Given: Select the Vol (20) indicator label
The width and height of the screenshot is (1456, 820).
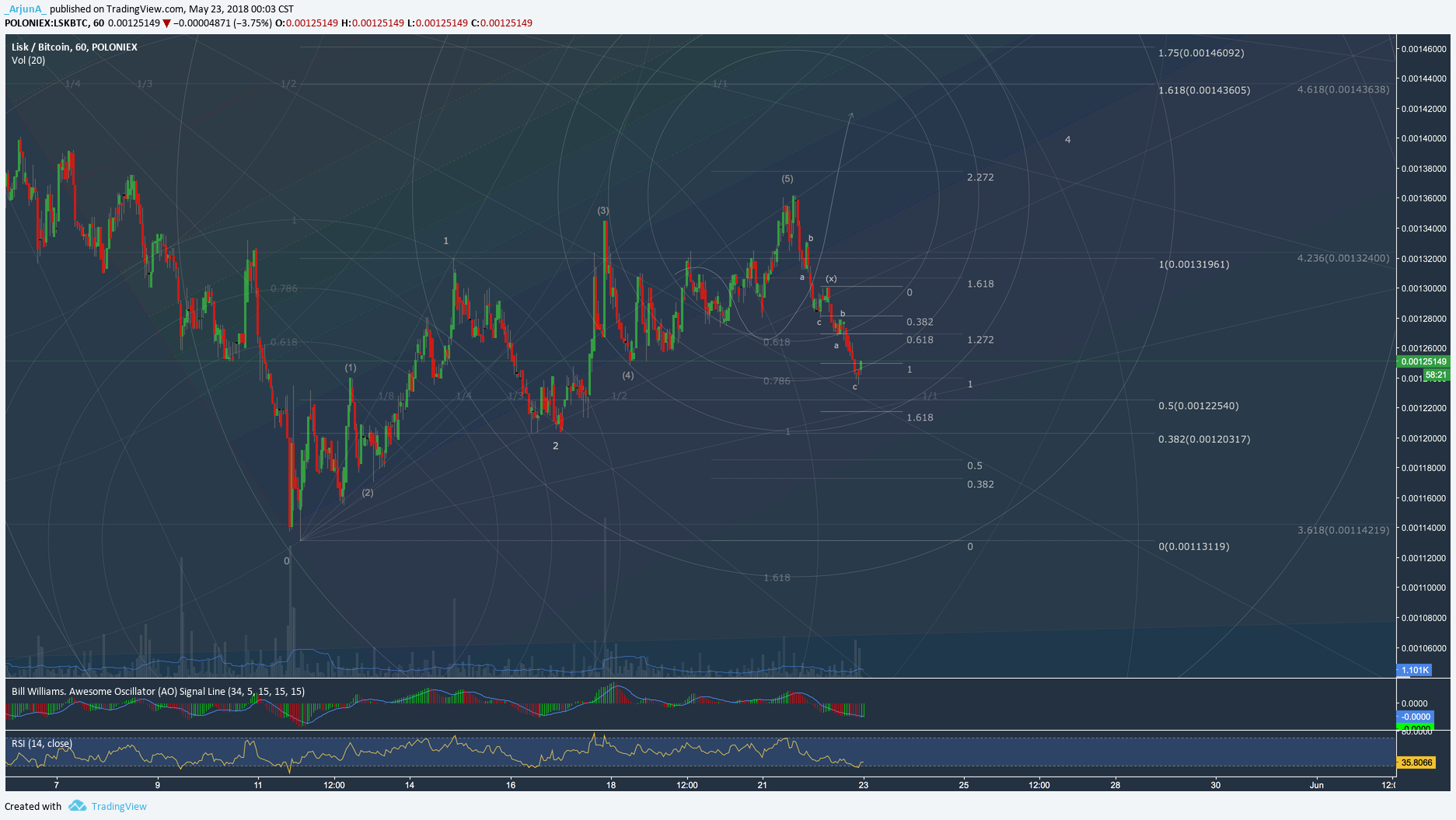Looking at the screenshot, I should click(x=29, y=61).
